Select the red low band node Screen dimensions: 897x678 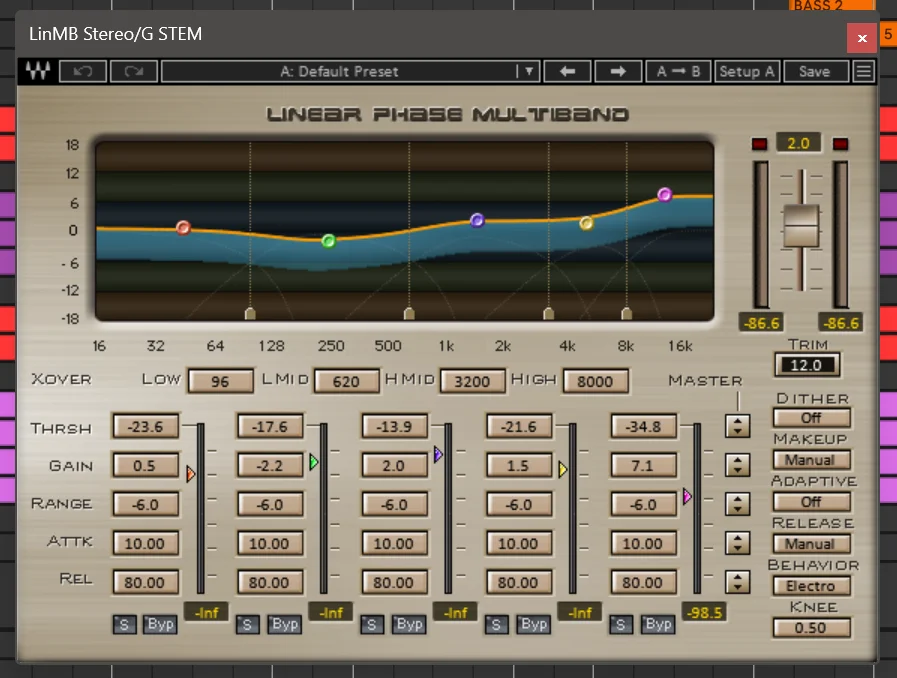(x=183, y=228)
